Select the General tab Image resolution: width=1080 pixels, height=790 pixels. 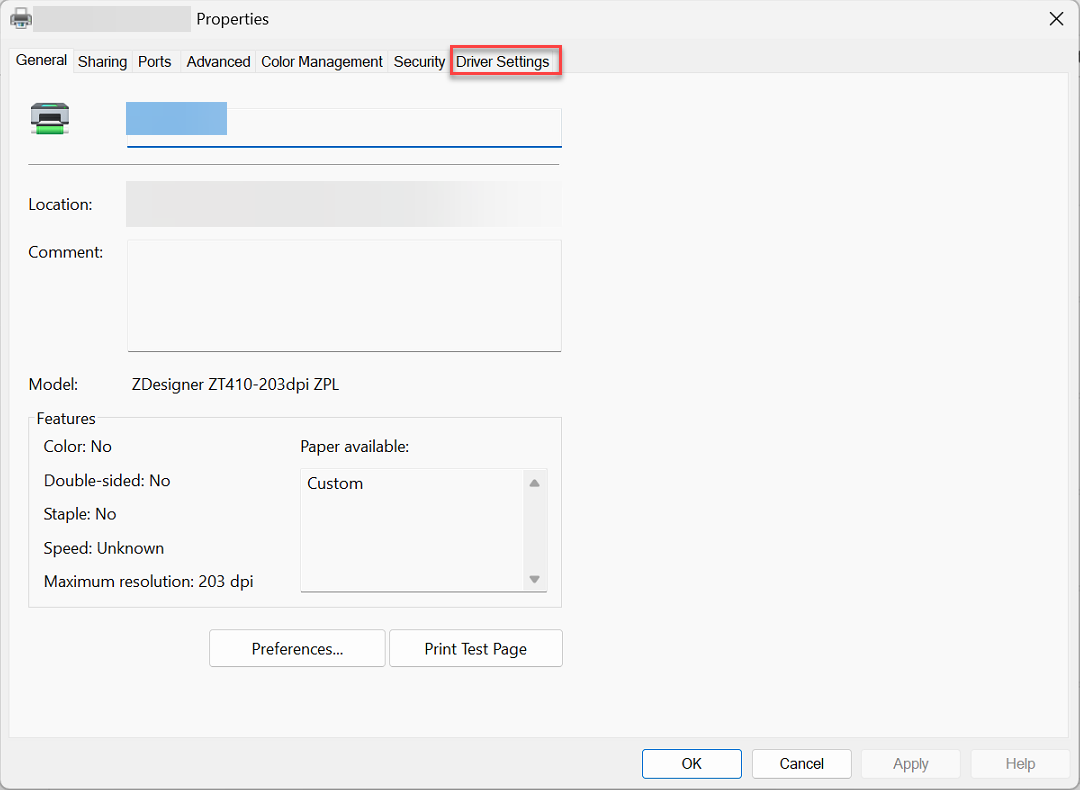tap(41, 60)
